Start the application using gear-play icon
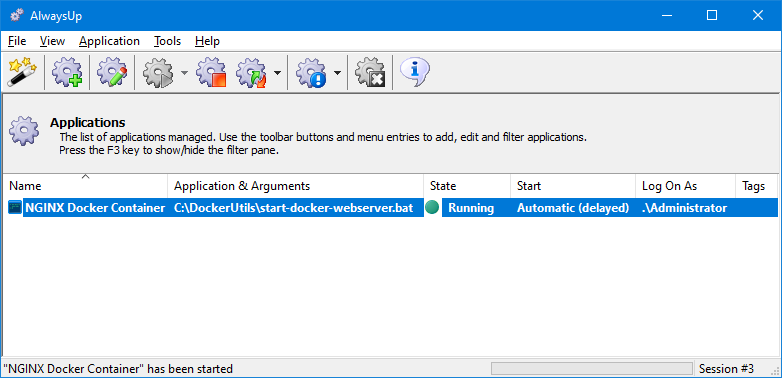 coord(158,72)
